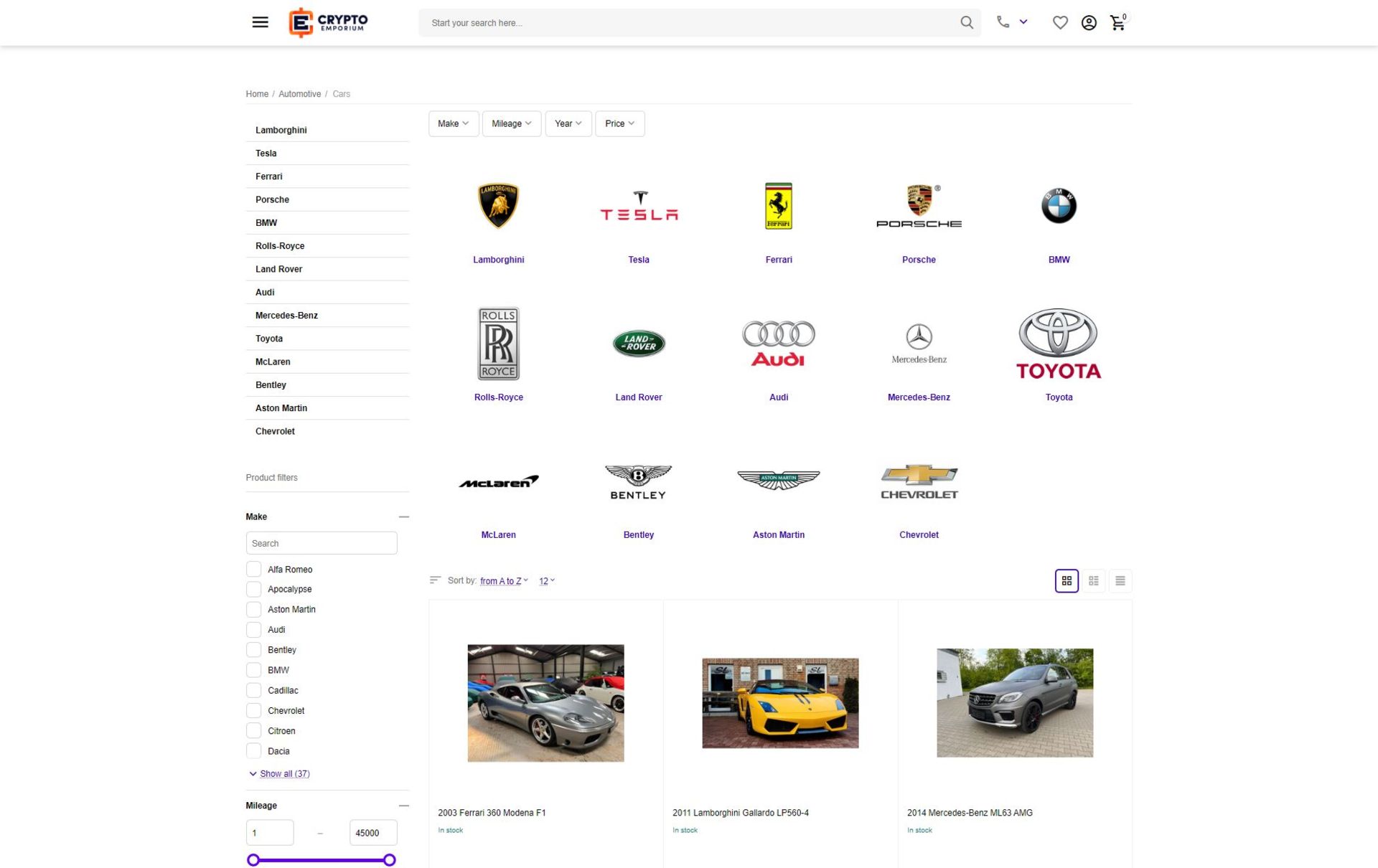Click the Rolls-Royce brand logo
Screen dimensions: 1378x868
point(498,344)
